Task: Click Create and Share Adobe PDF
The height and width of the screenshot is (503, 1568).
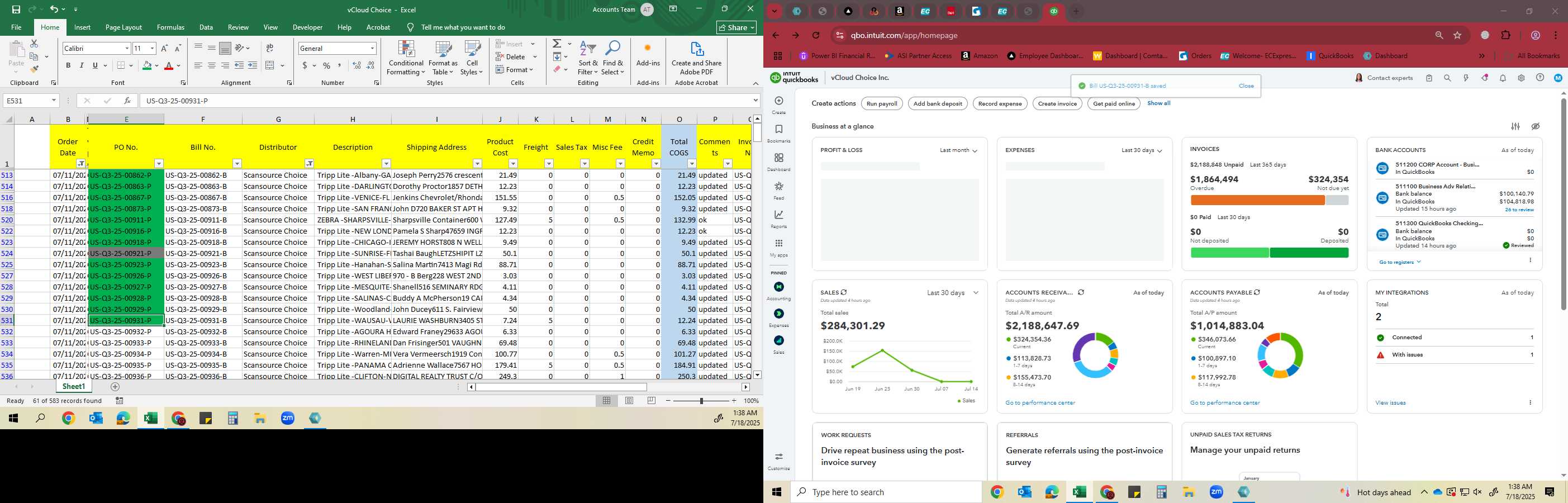Action: pos(696,59)
